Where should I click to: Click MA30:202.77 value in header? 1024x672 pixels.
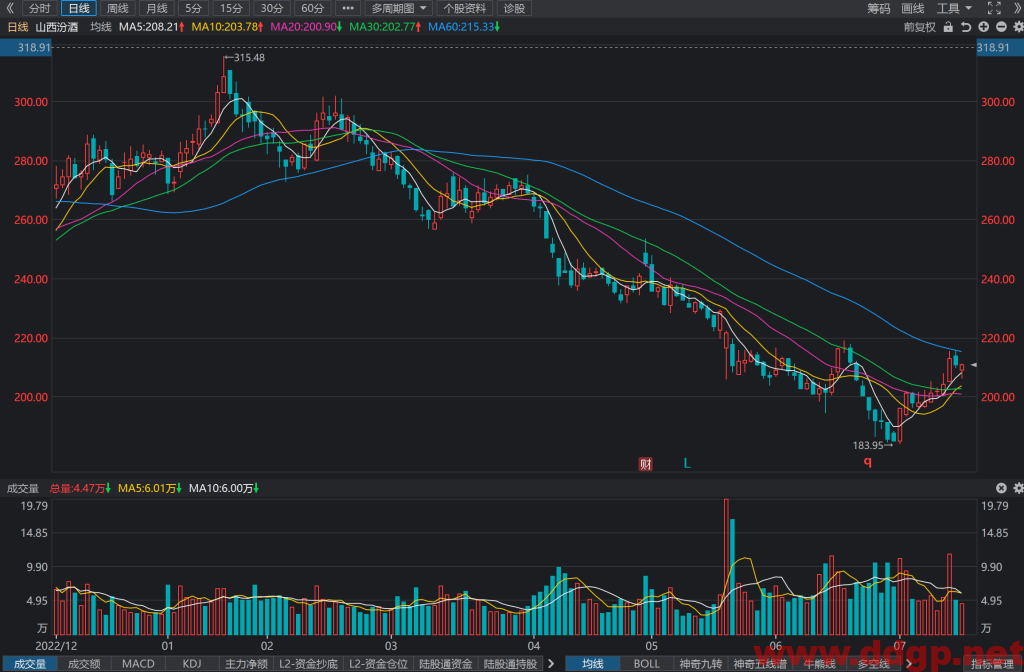pos(385,27)
